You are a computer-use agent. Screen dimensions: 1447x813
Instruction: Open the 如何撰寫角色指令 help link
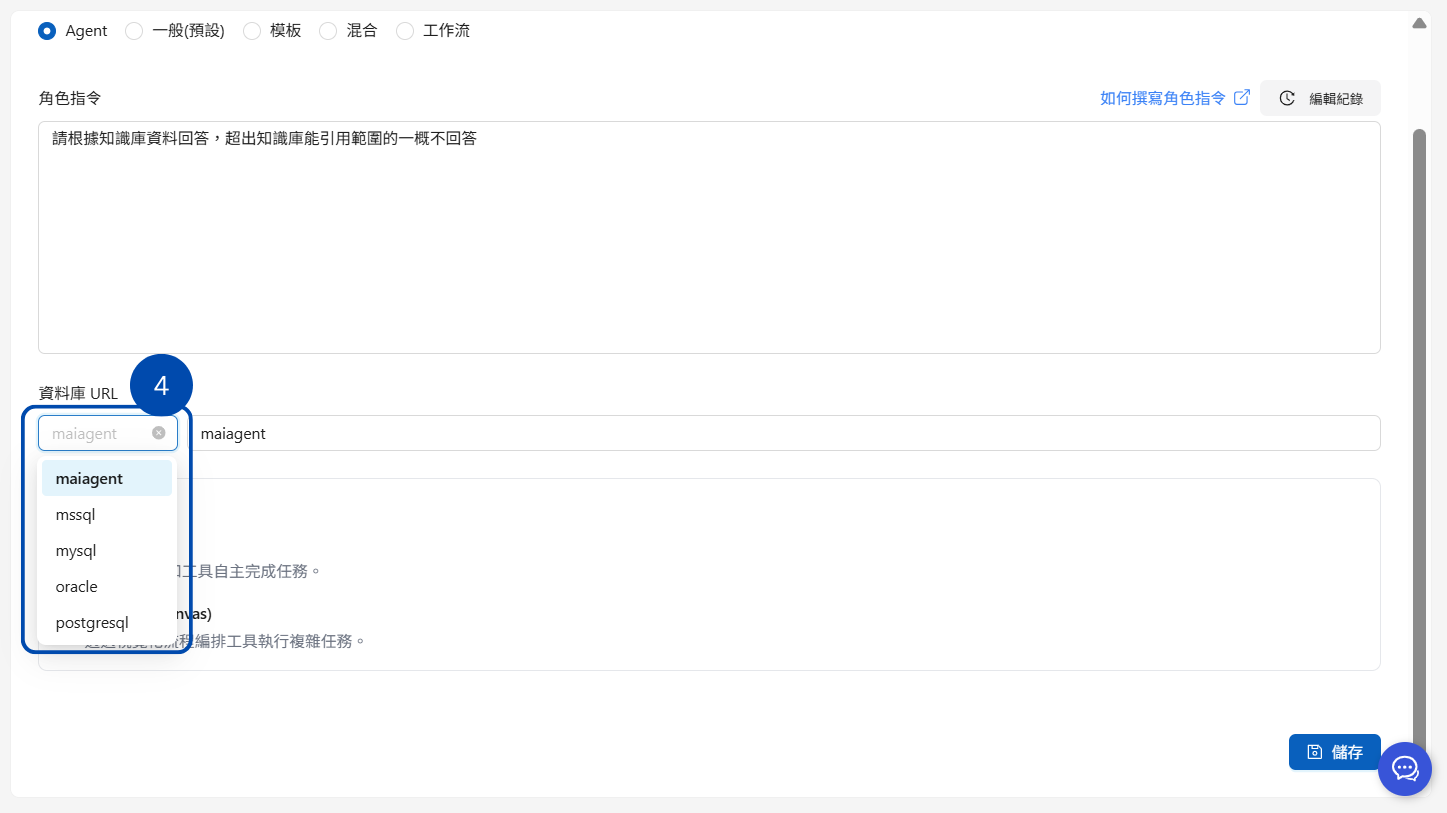tap(1162, 98)
